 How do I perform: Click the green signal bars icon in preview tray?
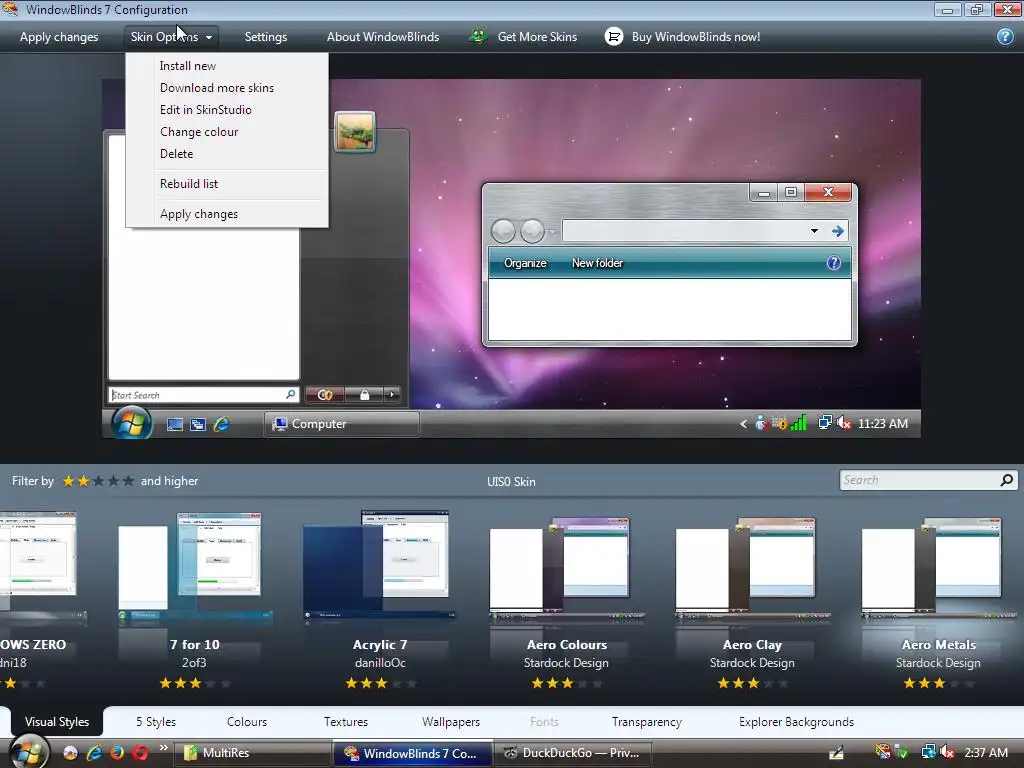click(798, 423)
